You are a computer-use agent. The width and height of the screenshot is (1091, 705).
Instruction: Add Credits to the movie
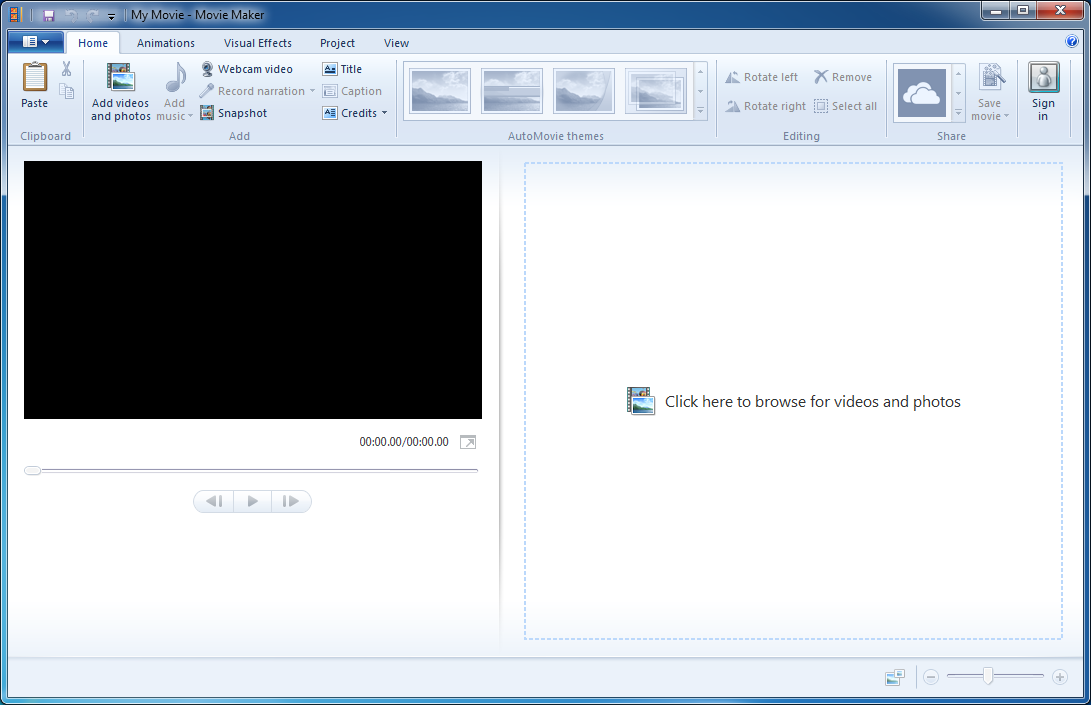(x=350, y=113)
